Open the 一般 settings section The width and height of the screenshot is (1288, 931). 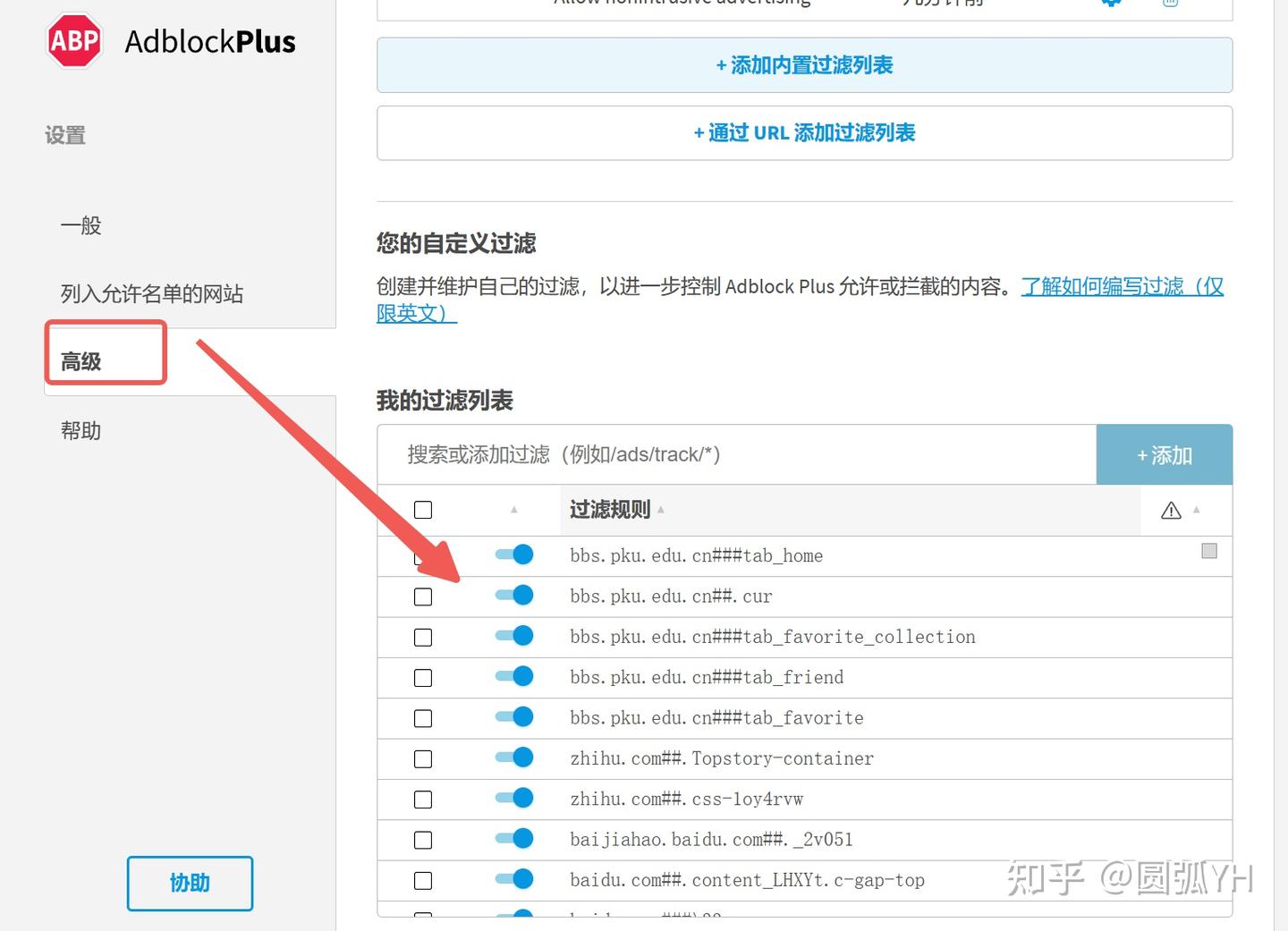tap(80, 225)
